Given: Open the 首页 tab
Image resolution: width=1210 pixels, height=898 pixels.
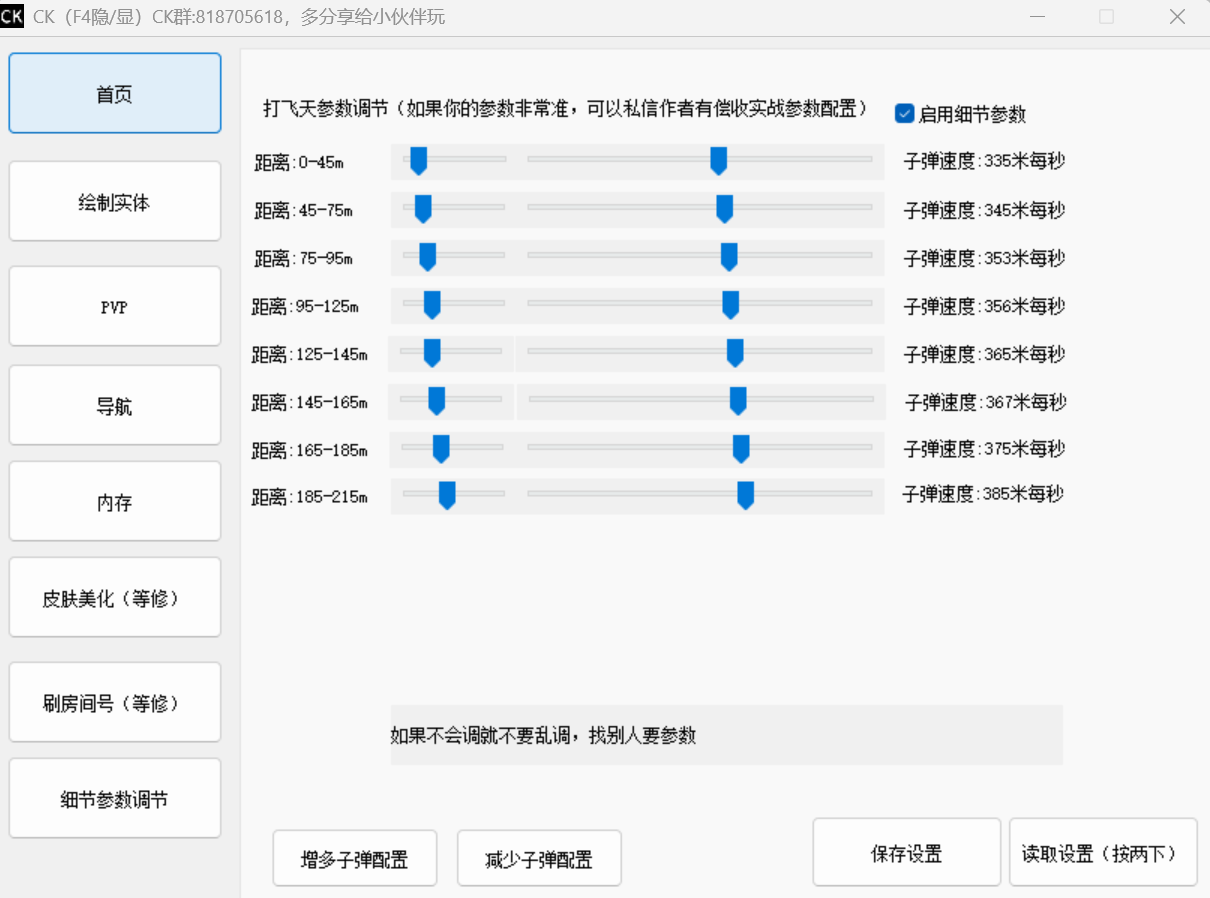Looking at the screenshot, I should [x=115, y=94].
